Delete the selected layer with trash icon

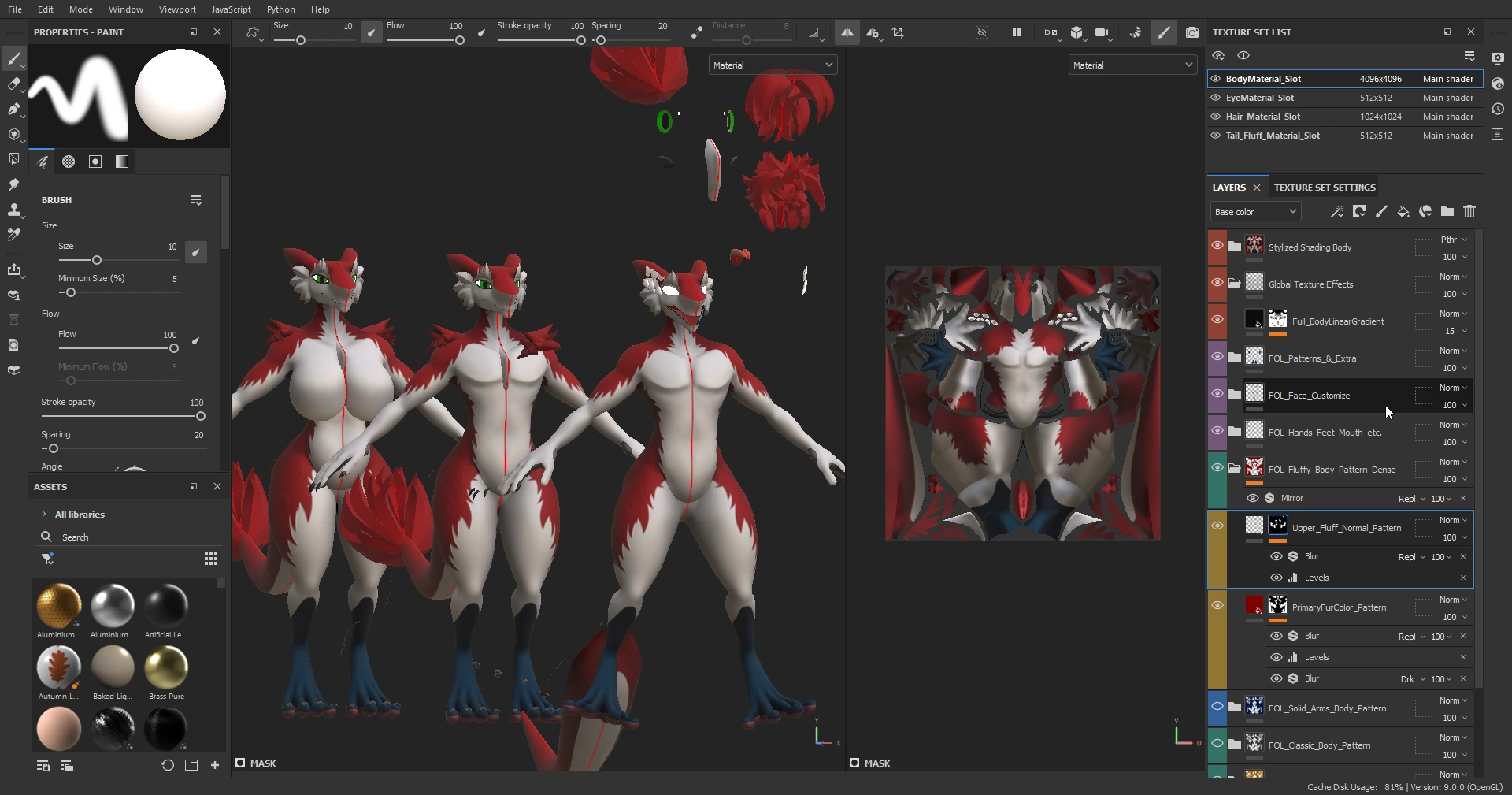[x=1469, y=211]
